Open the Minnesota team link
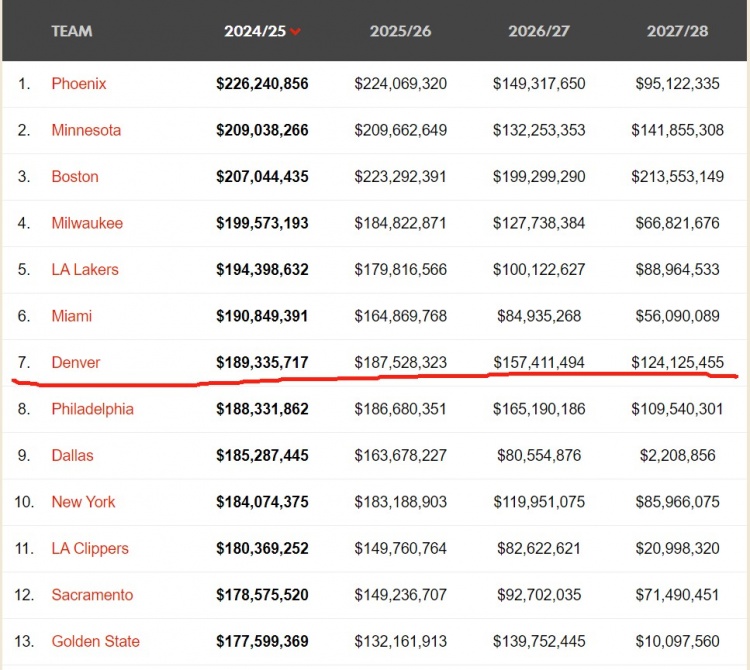This screenshot has width=750, height=670. click(x=86, y=130)
